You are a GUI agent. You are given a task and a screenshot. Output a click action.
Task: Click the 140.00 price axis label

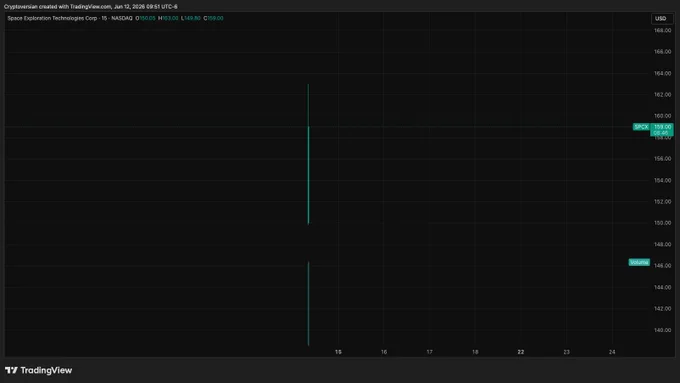(662, 330)
